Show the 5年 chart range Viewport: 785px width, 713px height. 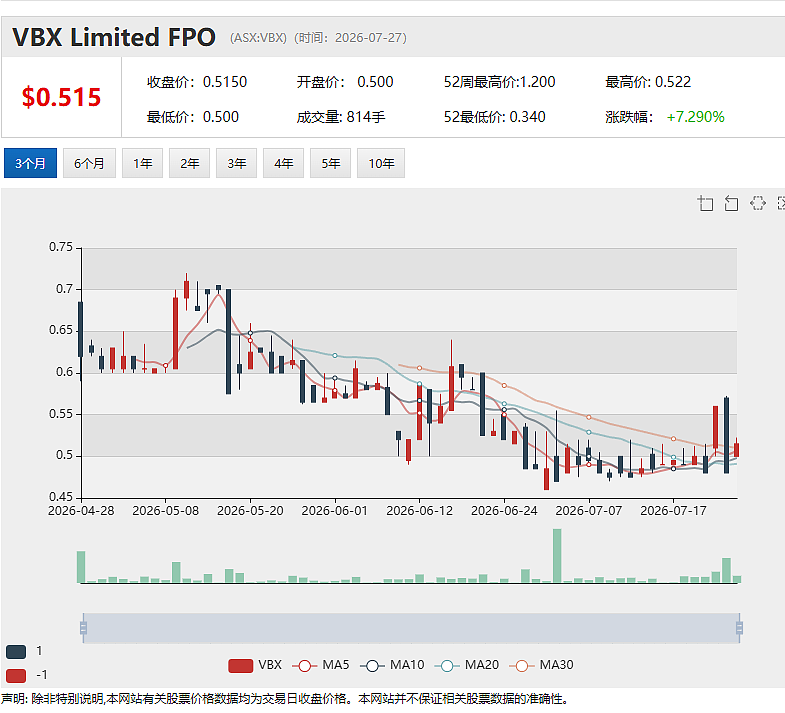330,163
